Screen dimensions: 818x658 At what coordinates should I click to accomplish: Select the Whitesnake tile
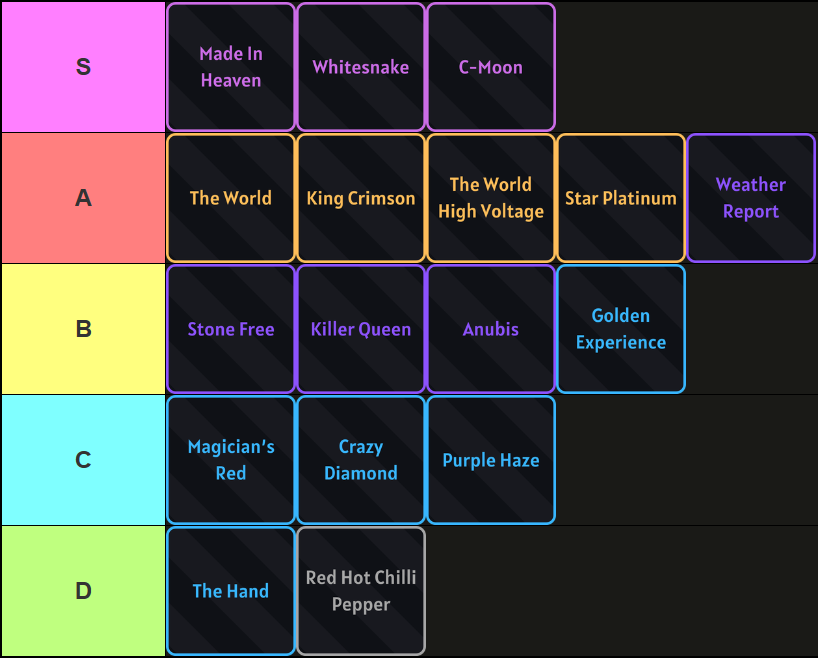361,67
